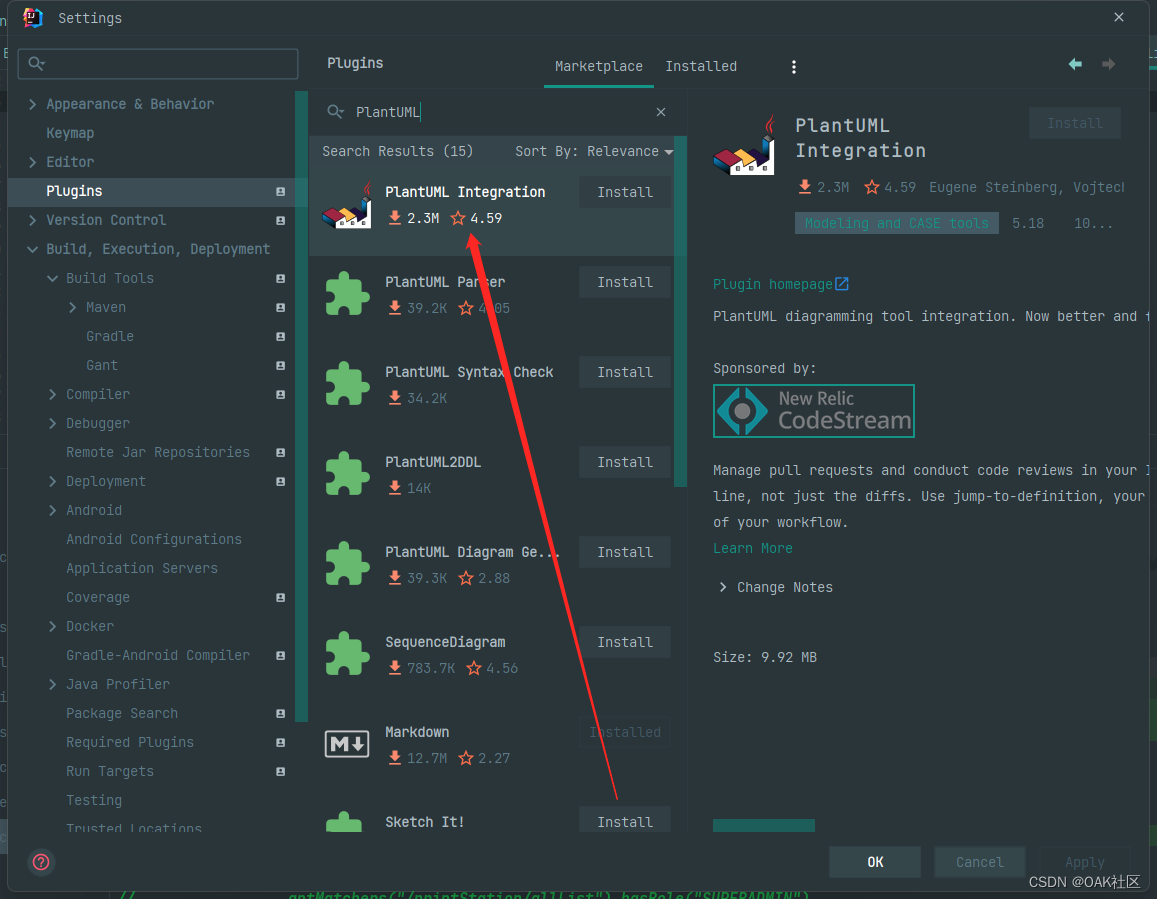
Task: Collapse Build, Execution, Deployment node
Action: point(32,249)
